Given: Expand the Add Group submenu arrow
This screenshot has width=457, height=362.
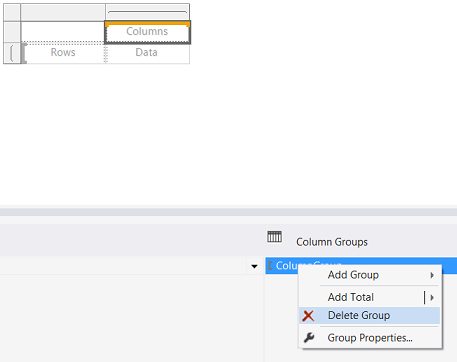Looking at the screenshot, I should (x=432, y=275).
